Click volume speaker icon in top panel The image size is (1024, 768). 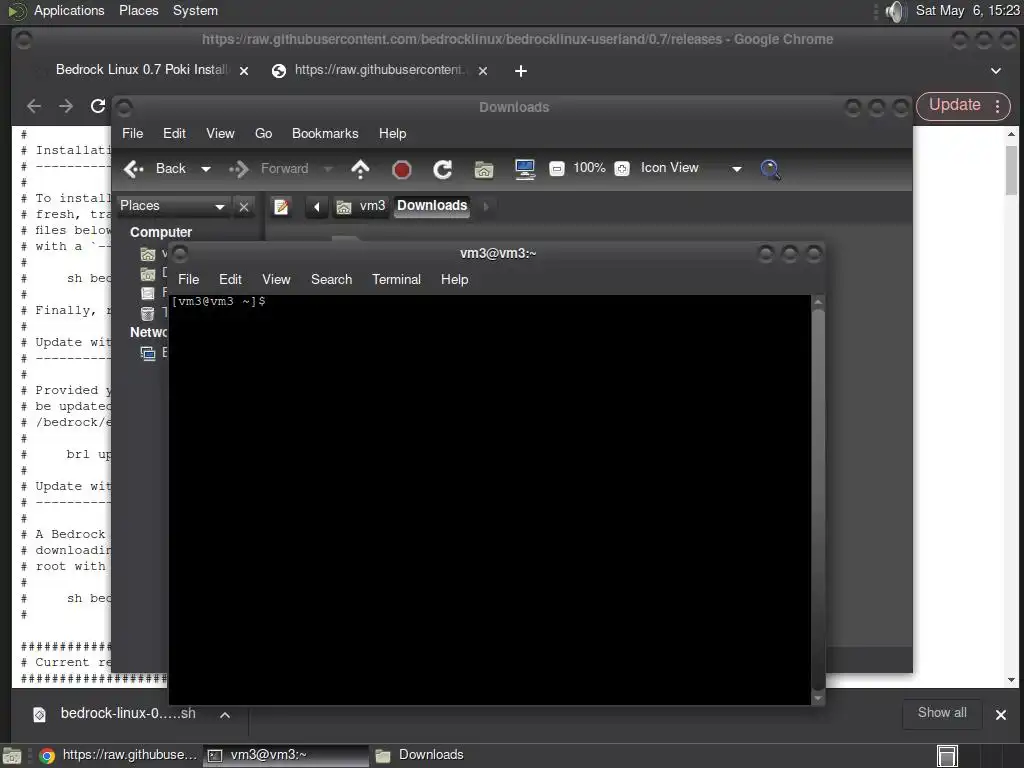tap(896, 11)
